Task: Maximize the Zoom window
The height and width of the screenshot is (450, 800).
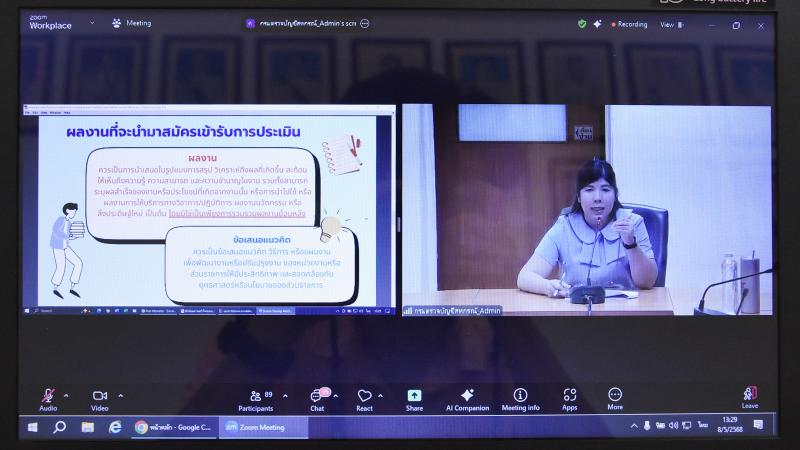Action: (x=736, y=26)
